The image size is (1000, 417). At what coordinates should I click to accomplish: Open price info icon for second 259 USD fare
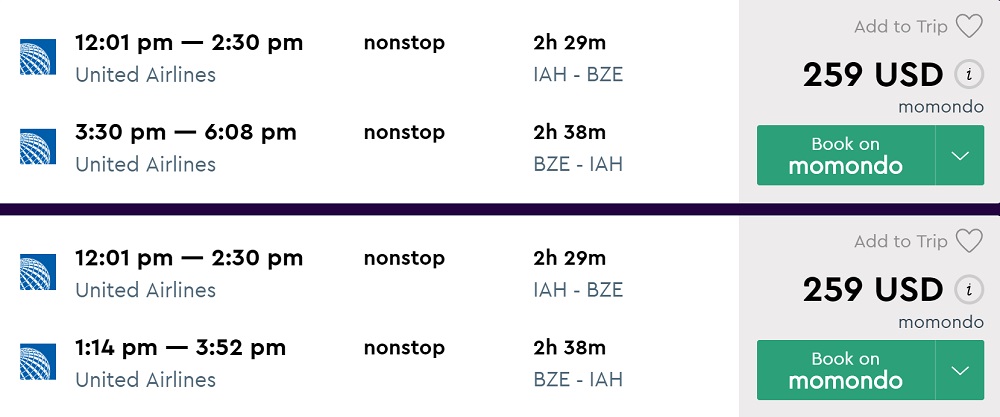(967, 290)
